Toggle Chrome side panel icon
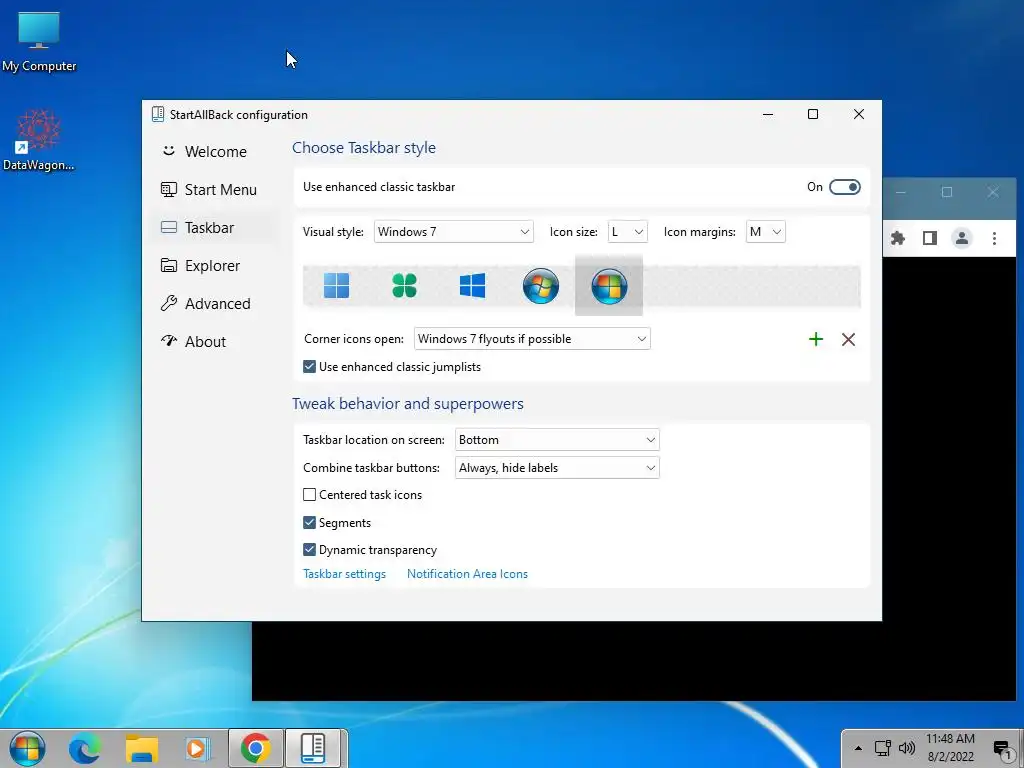 point(930,238)
